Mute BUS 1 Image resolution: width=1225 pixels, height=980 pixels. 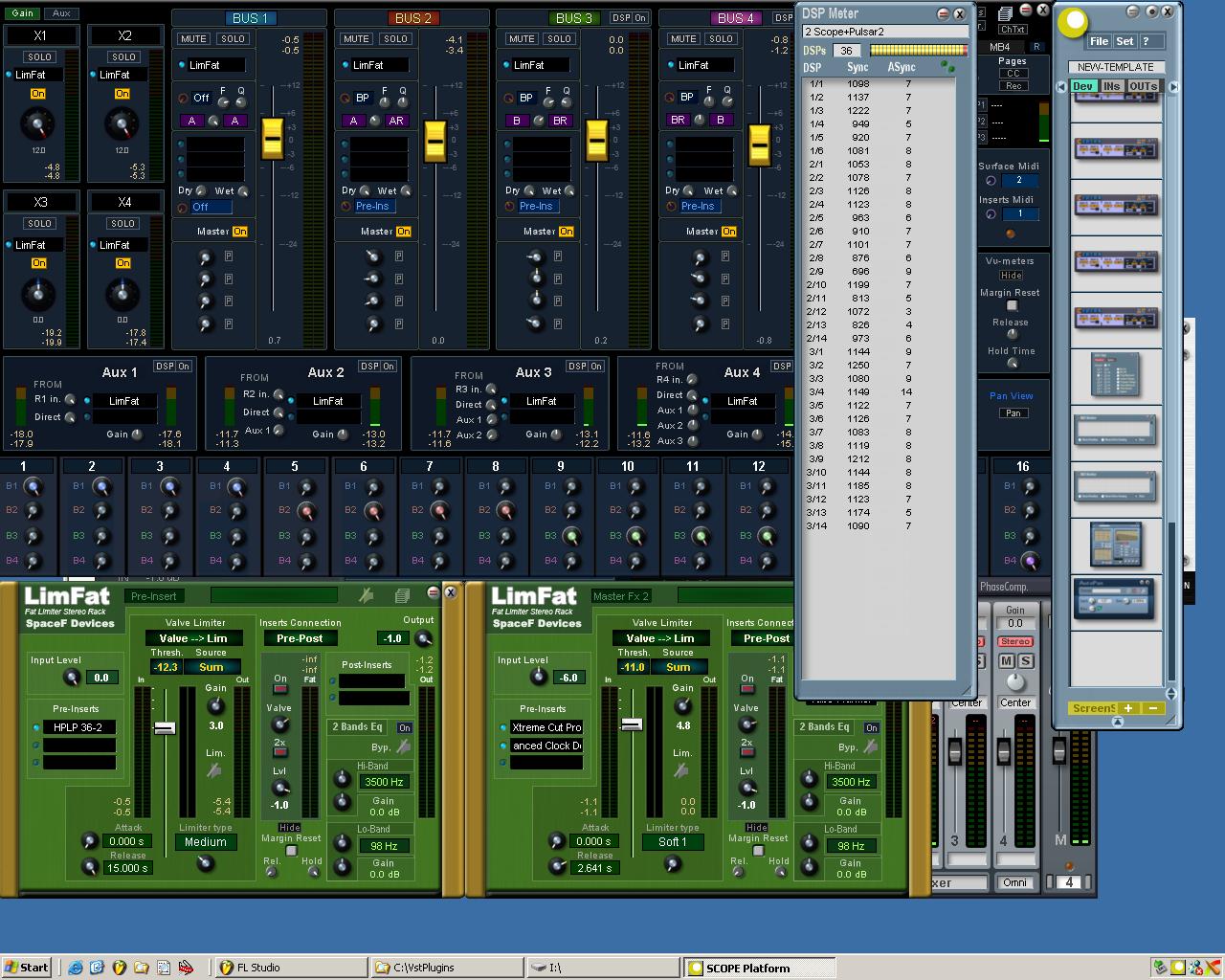tap(193, 39)
